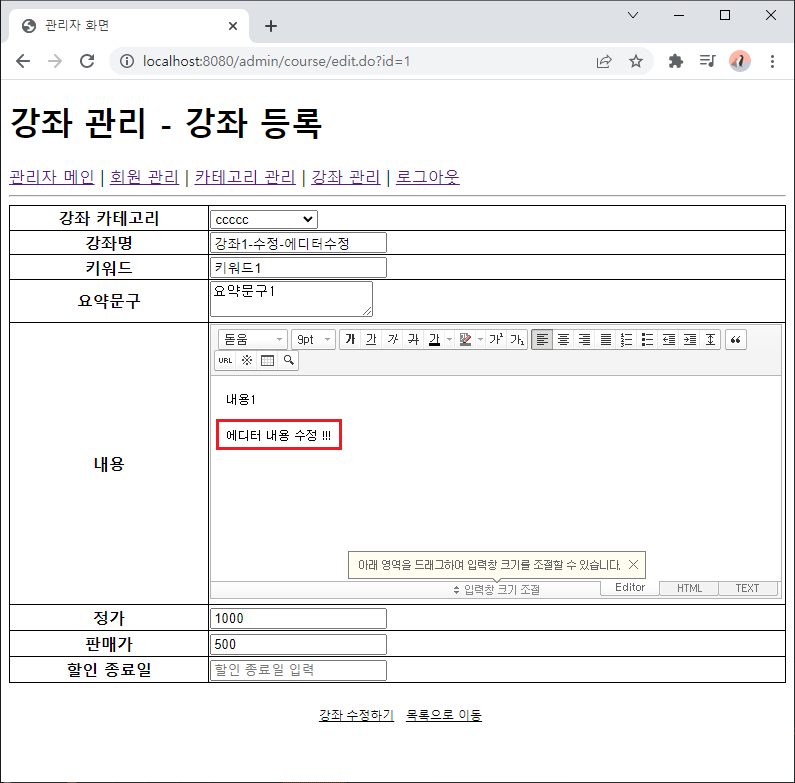
Task: Apply strikethrough formatting in the editor
Action: pos(413,339)
